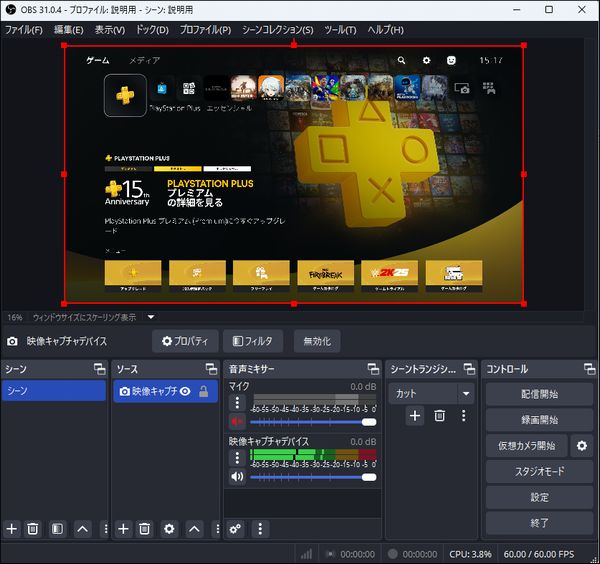The width and height of the screenshot is (600, 564).
Task: Select 映像キャプチャ source row
Action: point(165,391)
